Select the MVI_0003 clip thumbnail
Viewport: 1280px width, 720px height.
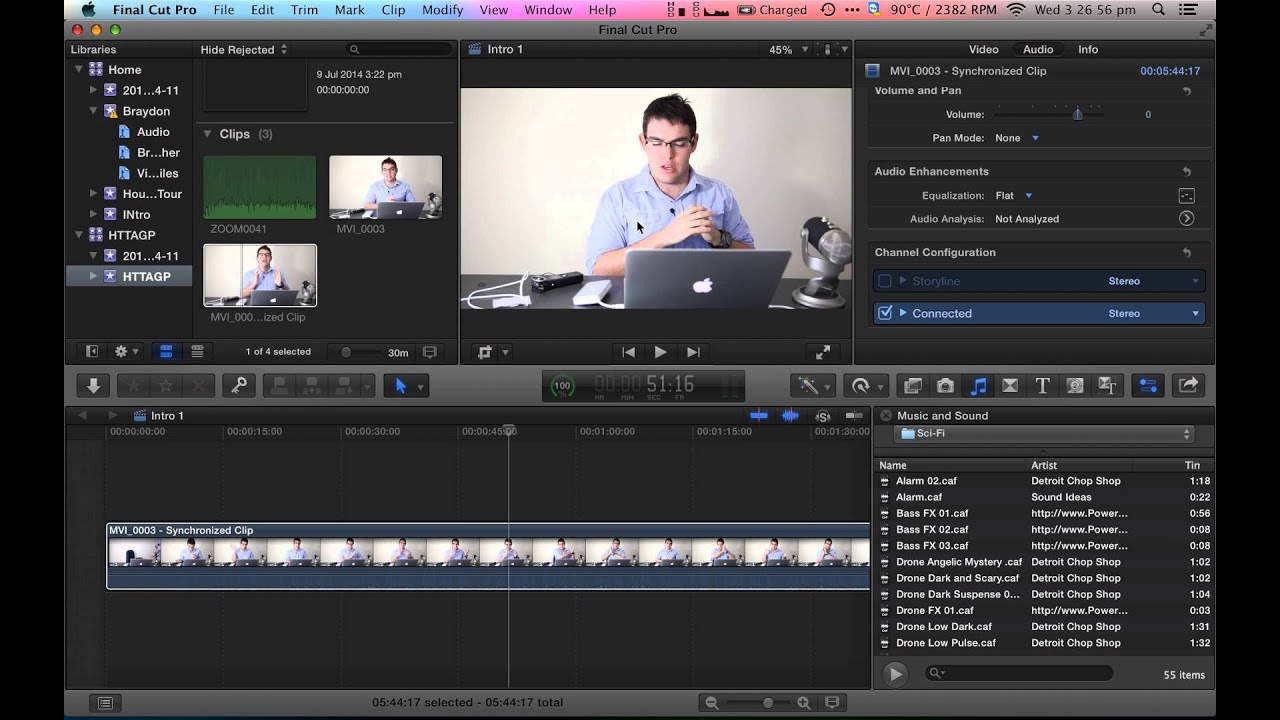pos(385,187)
